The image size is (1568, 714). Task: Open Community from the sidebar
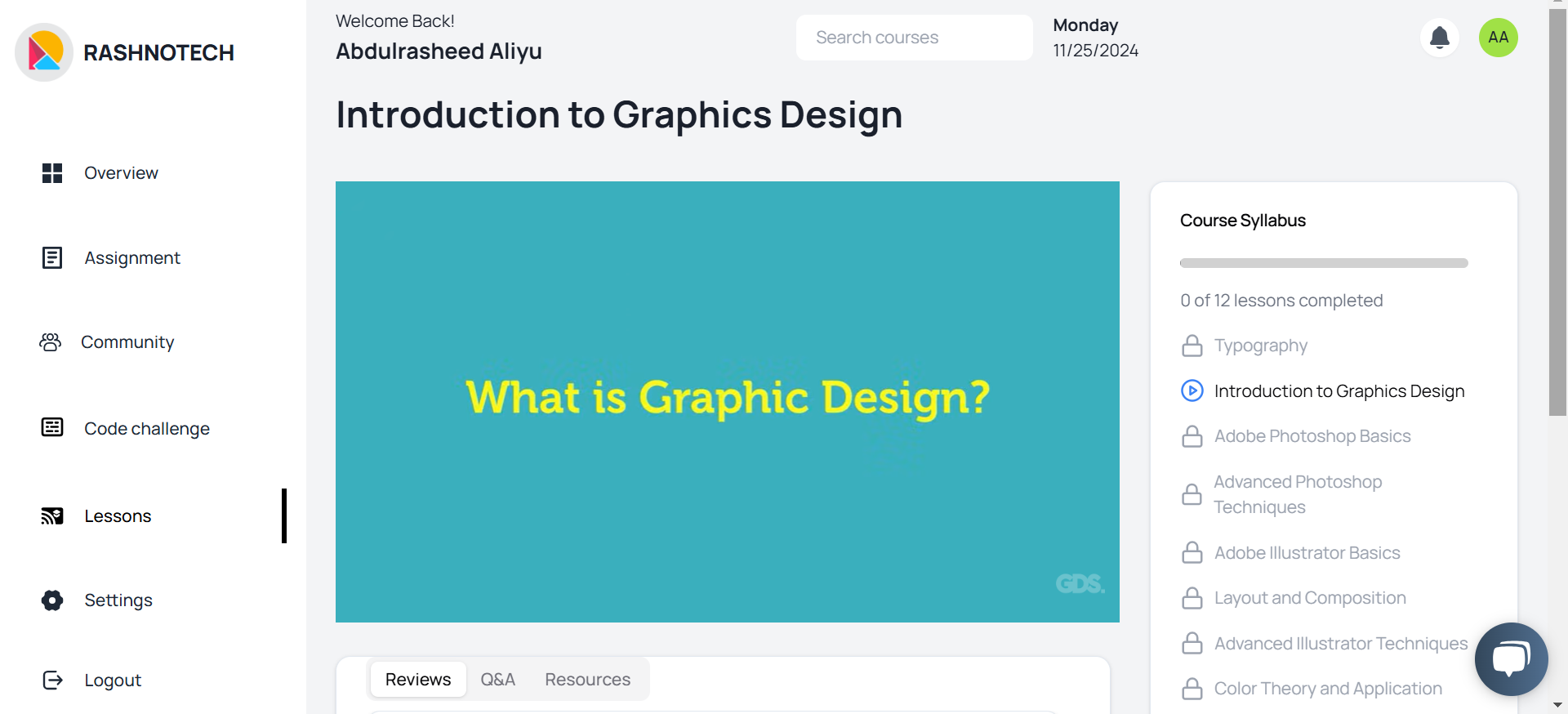(127, 342)
